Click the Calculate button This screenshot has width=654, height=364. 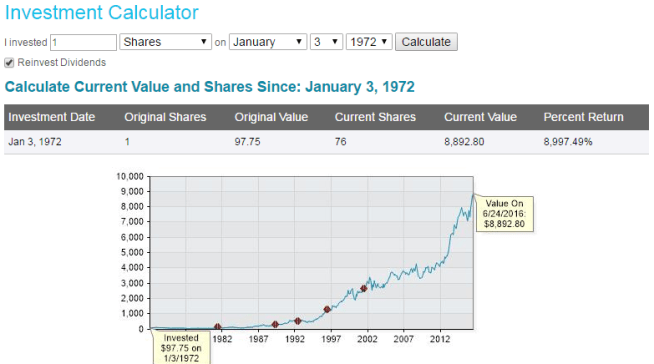[426, 42]
